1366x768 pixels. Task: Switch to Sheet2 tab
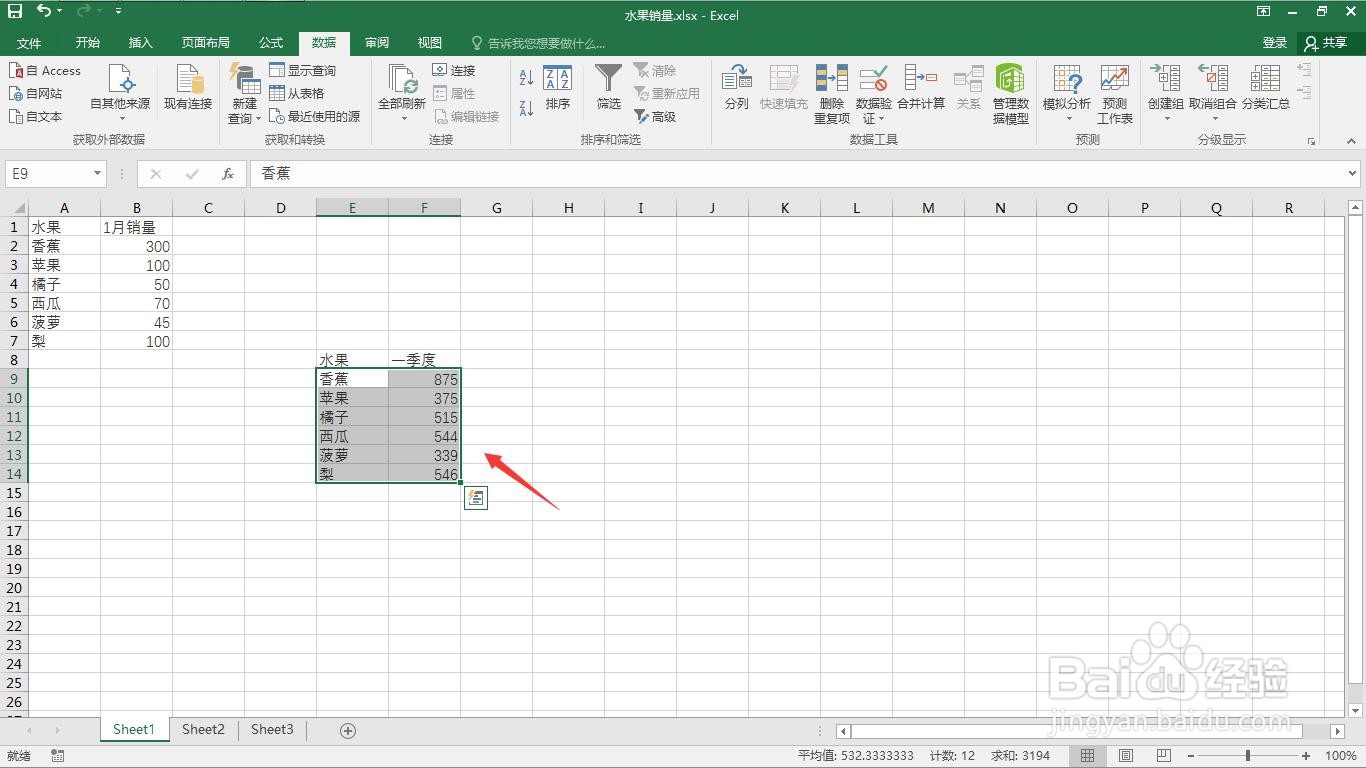coord(203,730)
